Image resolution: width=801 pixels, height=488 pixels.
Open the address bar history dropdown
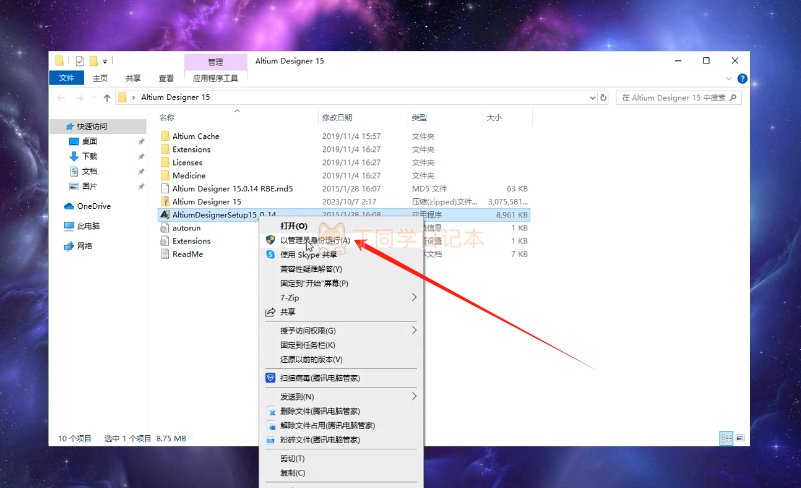(x=593, y=98)
